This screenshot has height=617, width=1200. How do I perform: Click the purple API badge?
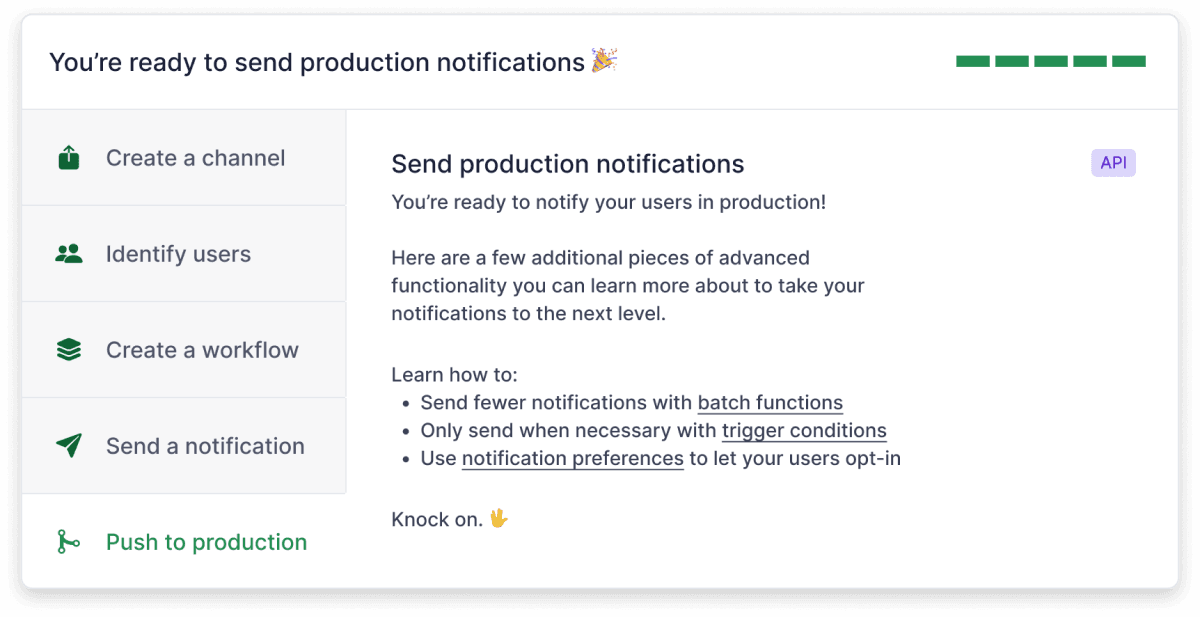tap(1113, 162)
